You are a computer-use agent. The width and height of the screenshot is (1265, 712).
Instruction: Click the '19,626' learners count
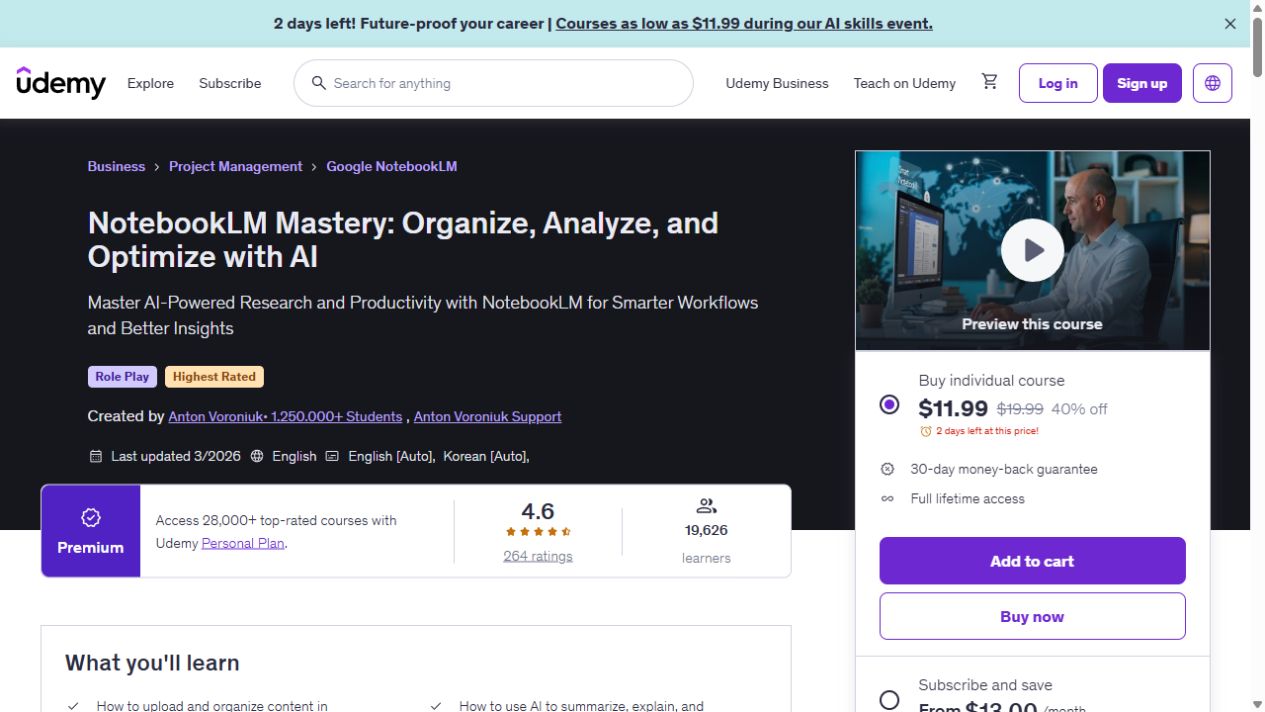[706, 530]
